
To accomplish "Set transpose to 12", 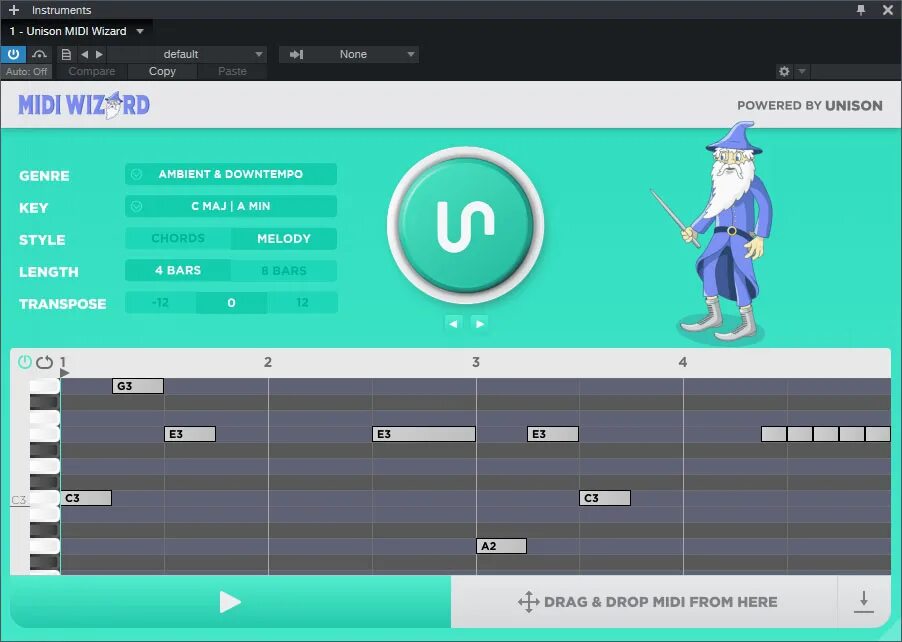I will (303, 303).
